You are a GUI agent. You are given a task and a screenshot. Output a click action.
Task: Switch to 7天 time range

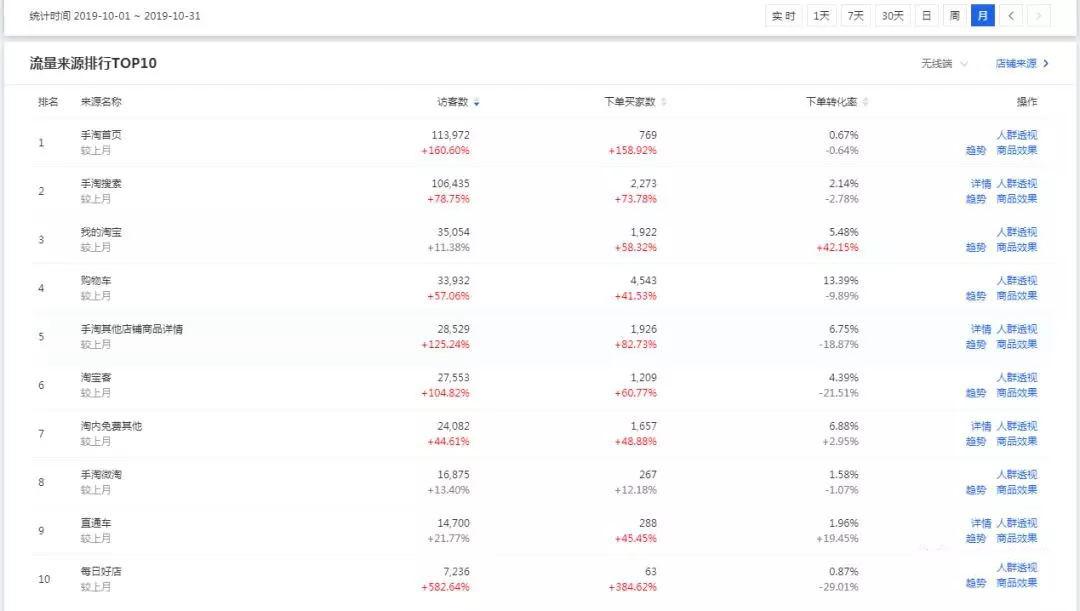pos(855,16)
